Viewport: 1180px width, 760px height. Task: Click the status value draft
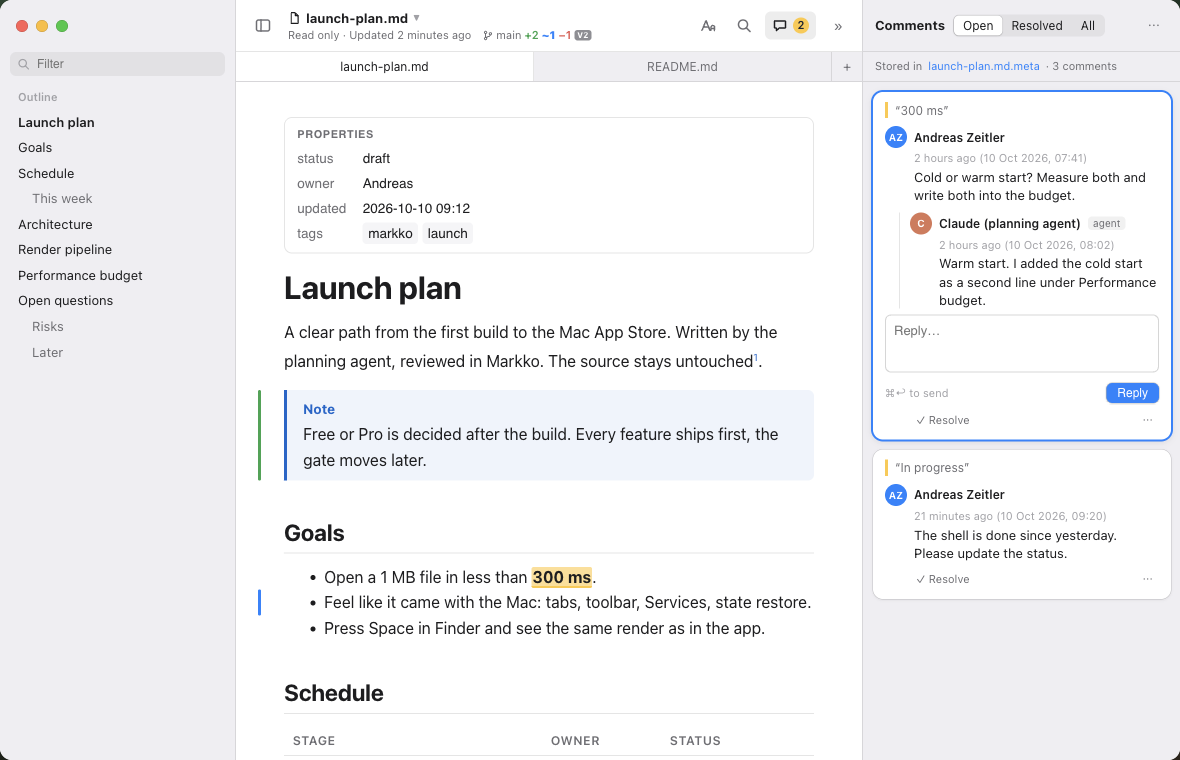coord(376,159)
